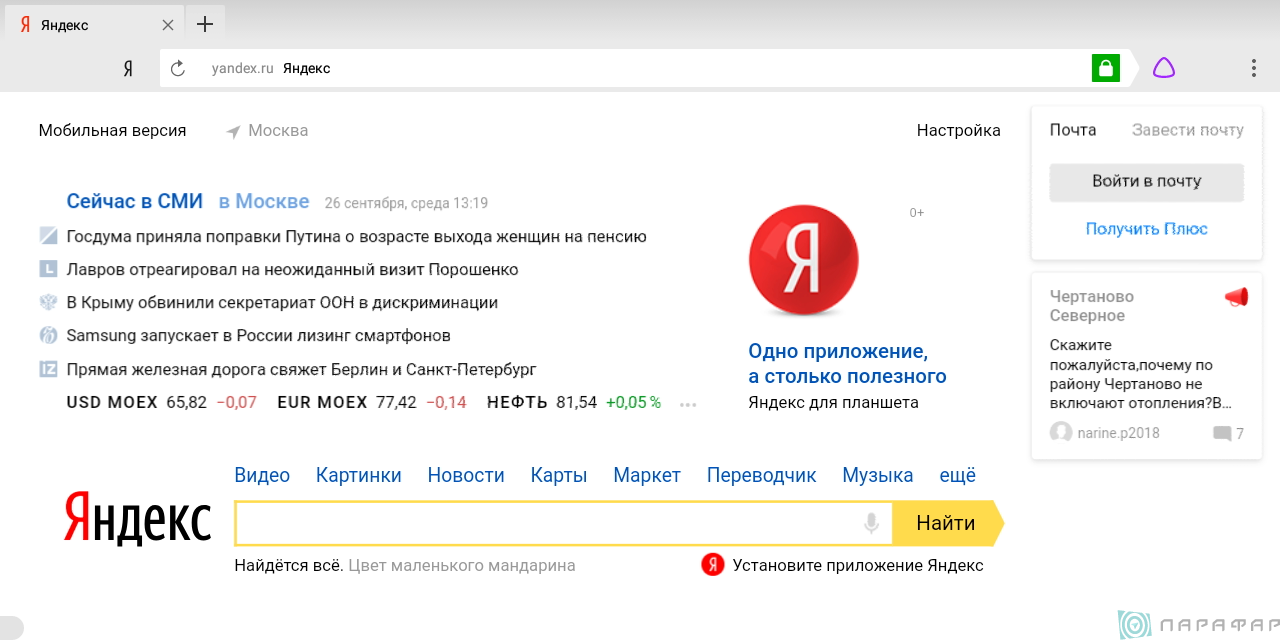Click the reload page icon
The width and height of the screenshot is (1280, 640).
178,68
